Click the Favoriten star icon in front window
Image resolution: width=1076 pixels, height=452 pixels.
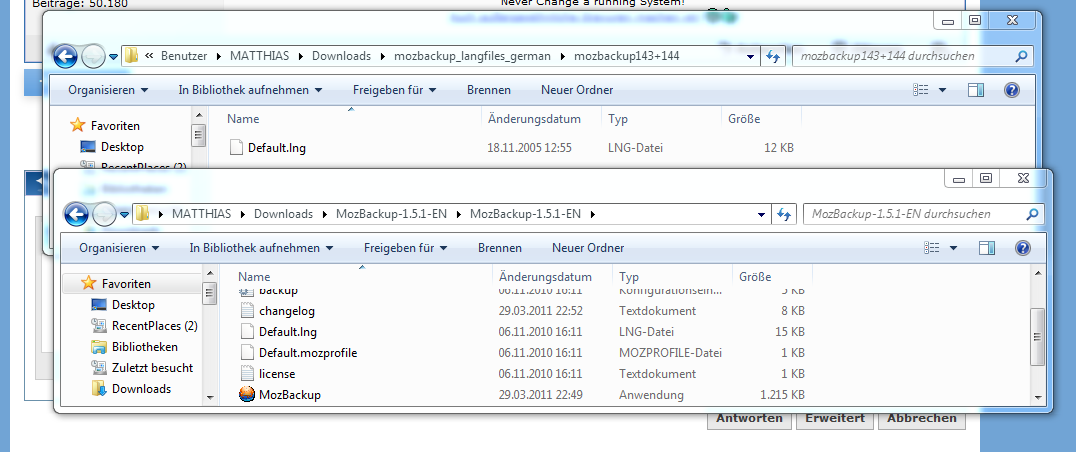(89, 283)
